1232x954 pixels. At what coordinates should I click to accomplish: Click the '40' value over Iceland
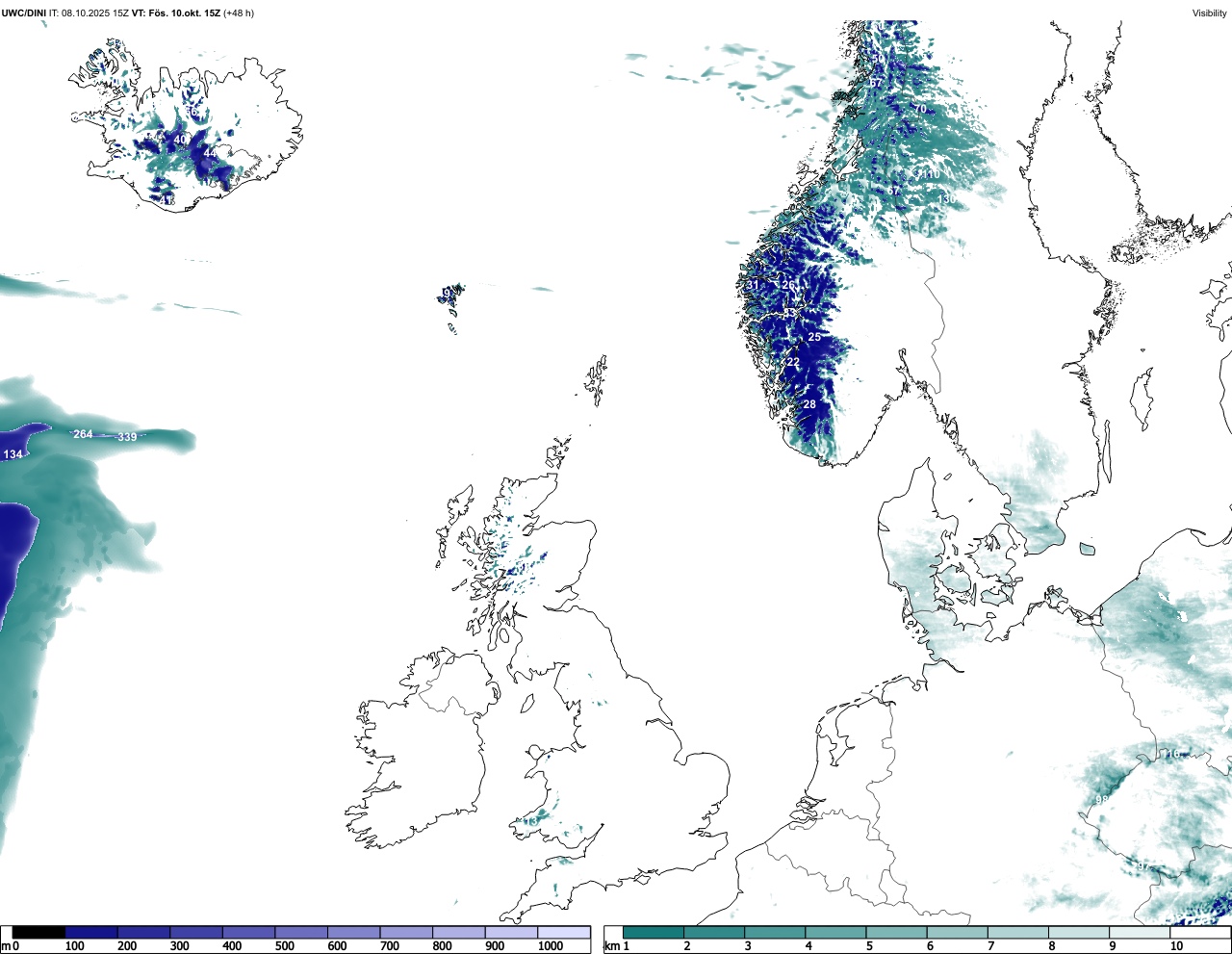[180, 140]
